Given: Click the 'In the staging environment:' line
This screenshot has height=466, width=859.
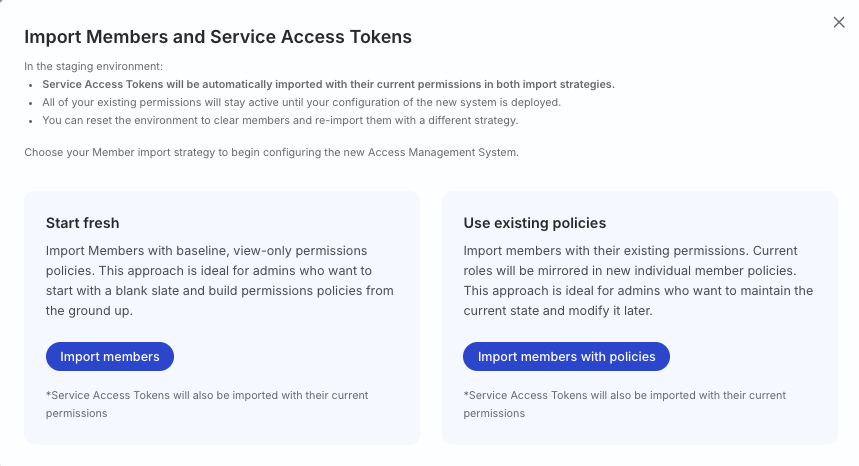Looking at the screenshot, I should 93,67.
